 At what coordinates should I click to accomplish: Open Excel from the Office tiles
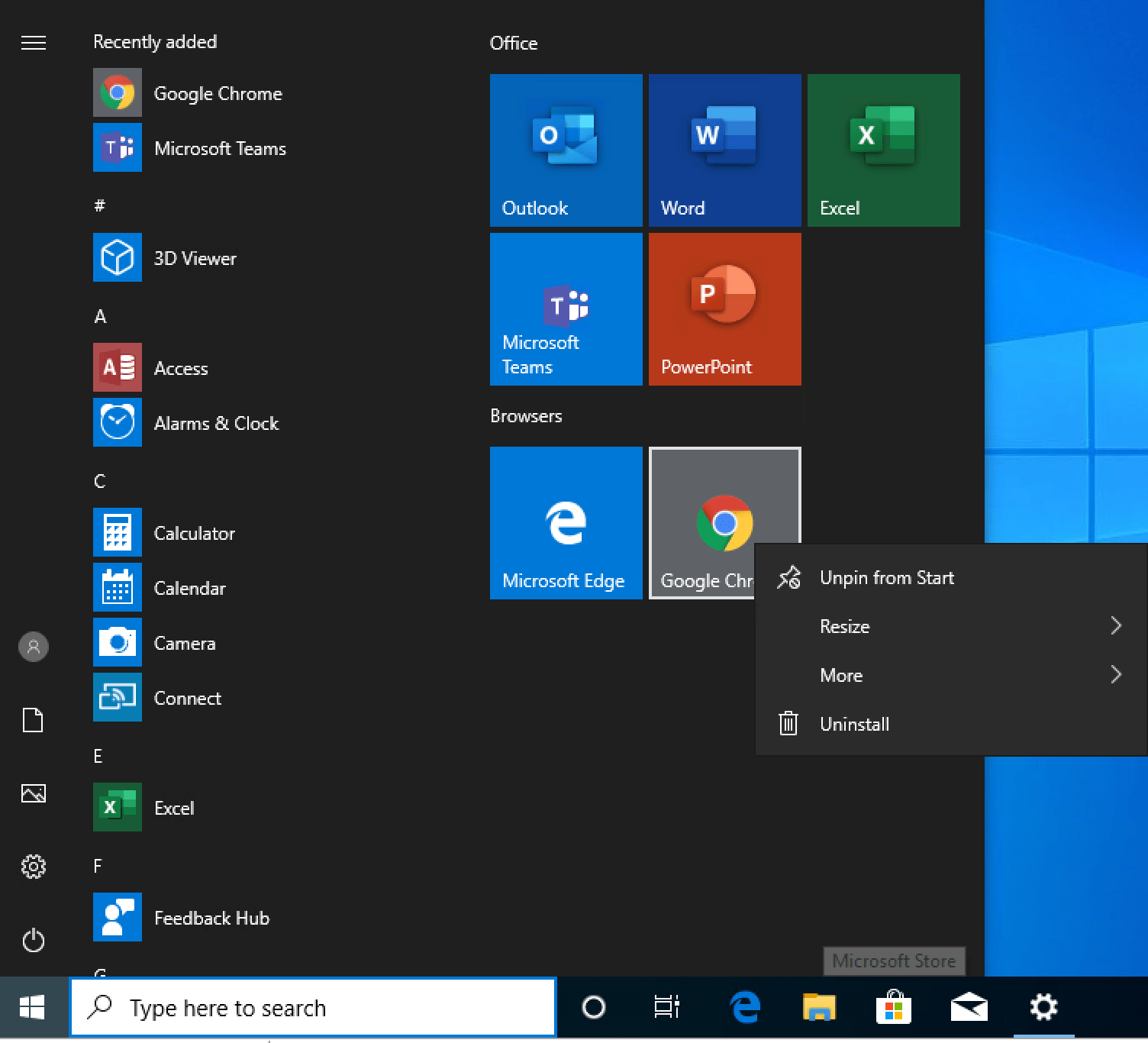click(882, 150)
